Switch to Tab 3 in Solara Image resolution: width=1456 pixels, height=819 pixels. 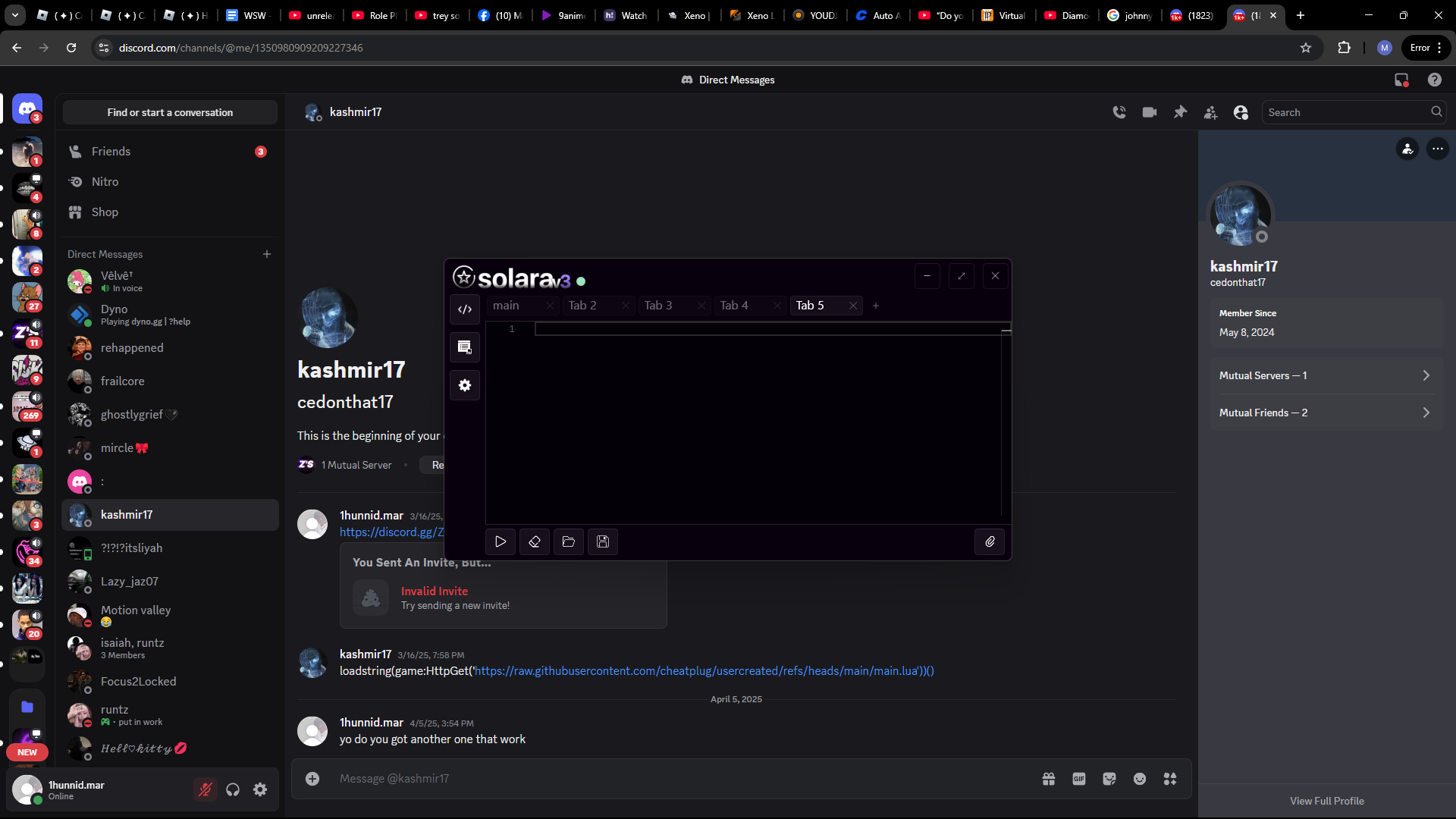tap(658, 305)
